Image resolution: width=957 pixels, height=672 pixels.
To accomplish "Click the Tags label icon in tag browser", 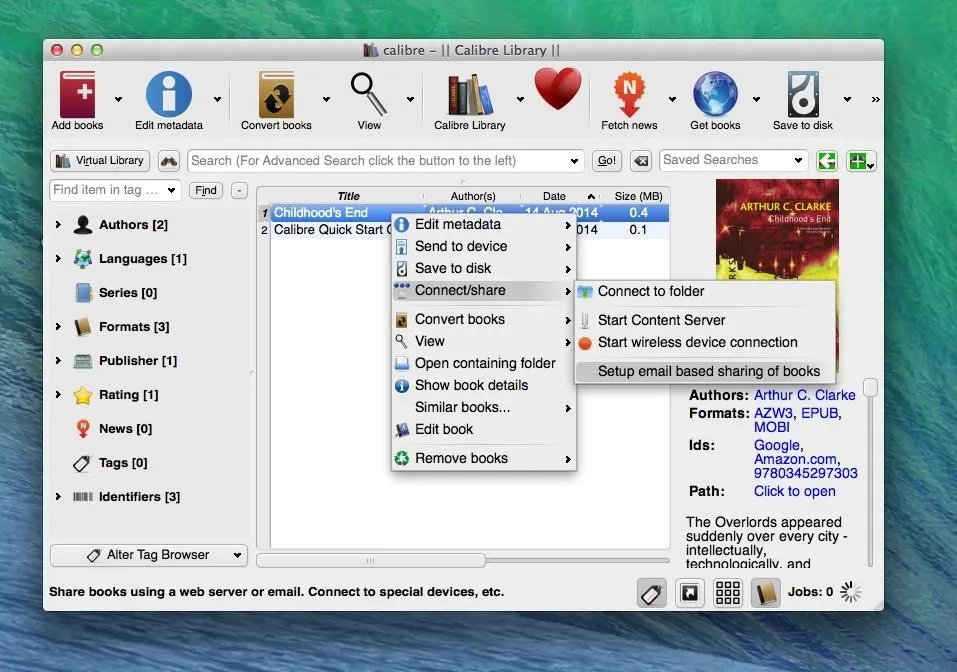I will (82, 463).
